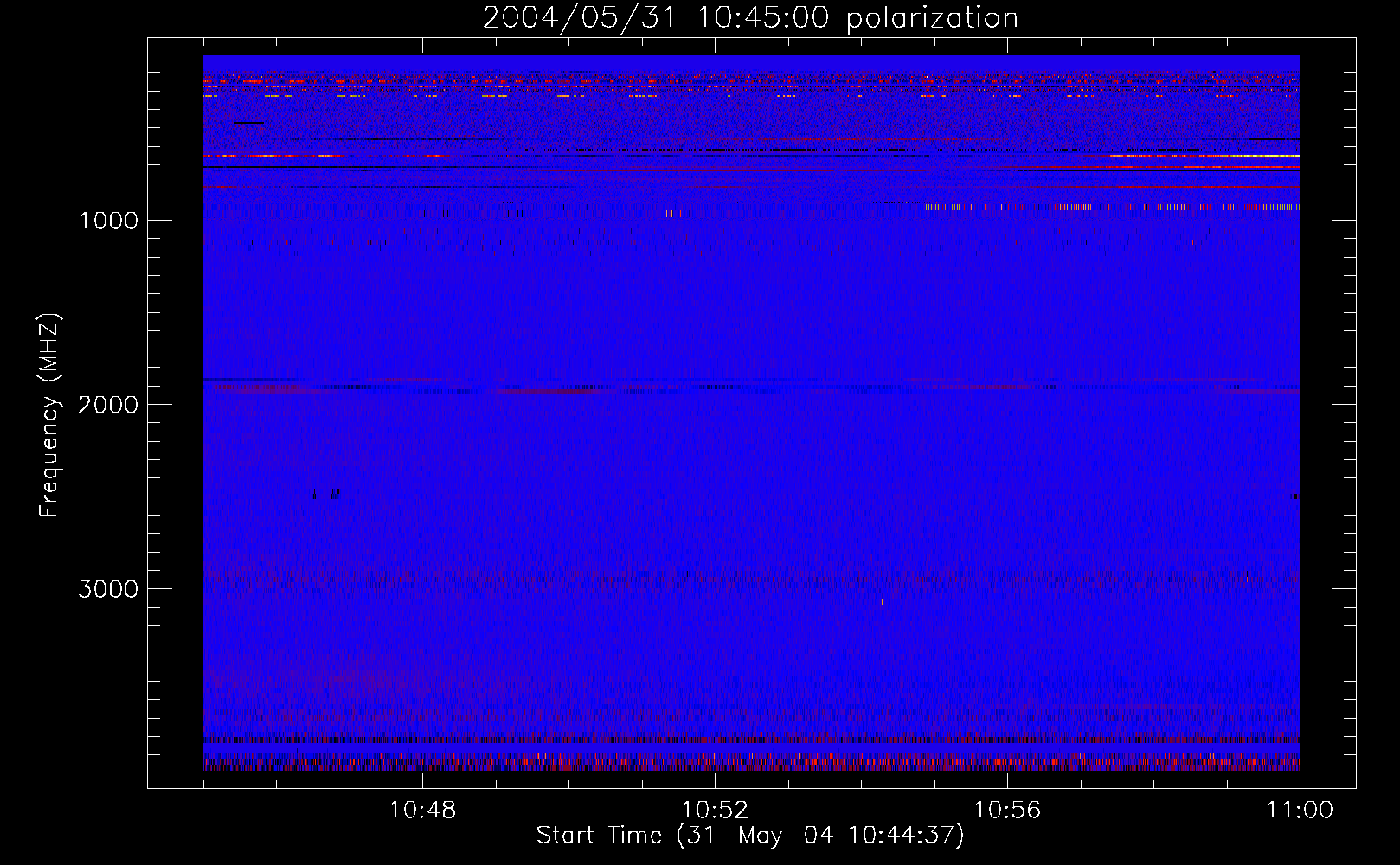
Task: Click the 'Start Time (31-May-04 10:44:37)' x-axis label
Action: pos(750,836)
